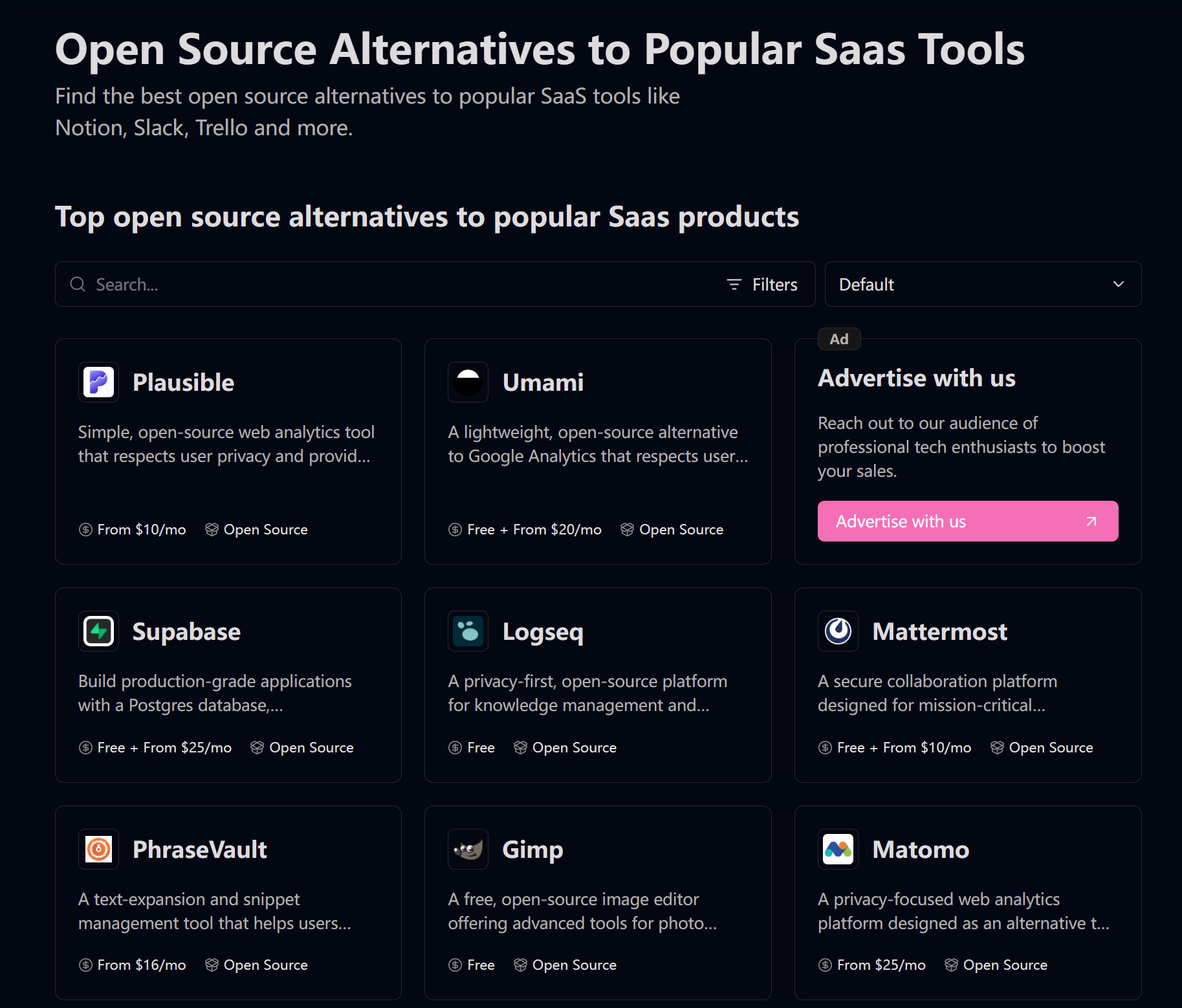Image resolution: width=1182 pixels, height=1008 pixels.
Task: Click the box icon on Gimp card
Action: (x=520, y=965)
